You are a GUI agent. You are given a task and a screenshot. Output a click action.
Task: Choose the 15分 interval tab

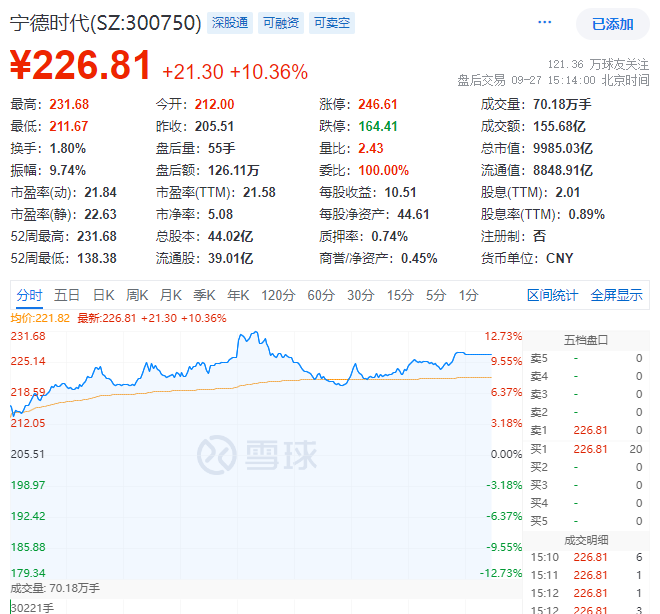coord(400,295)
